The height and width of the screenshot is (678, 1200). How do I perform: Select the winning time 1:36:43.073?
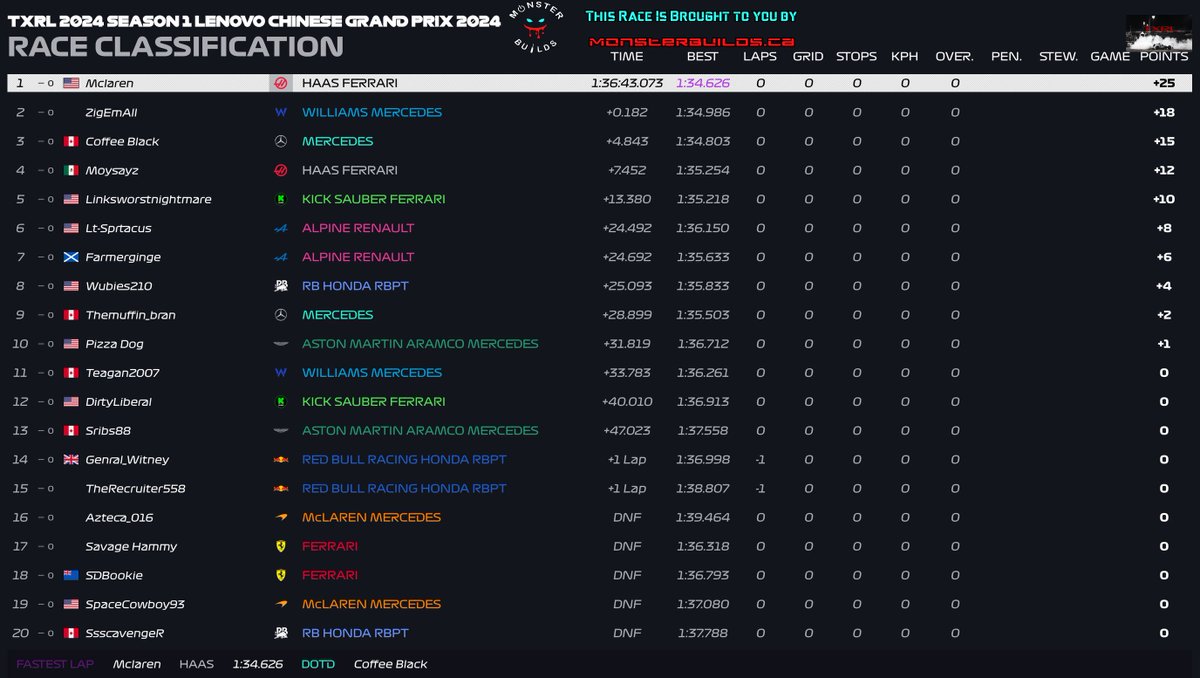pyautogui.click(x=627, y=84)
